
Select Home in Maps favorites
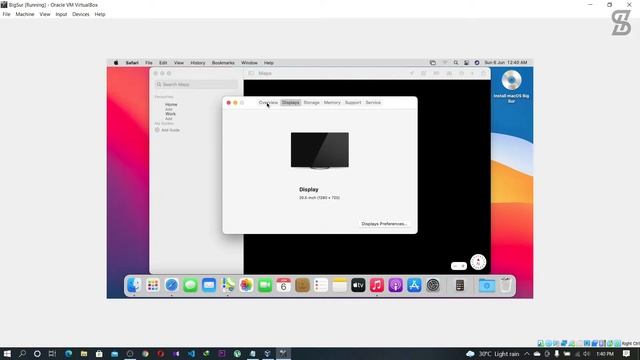[171, 104]
